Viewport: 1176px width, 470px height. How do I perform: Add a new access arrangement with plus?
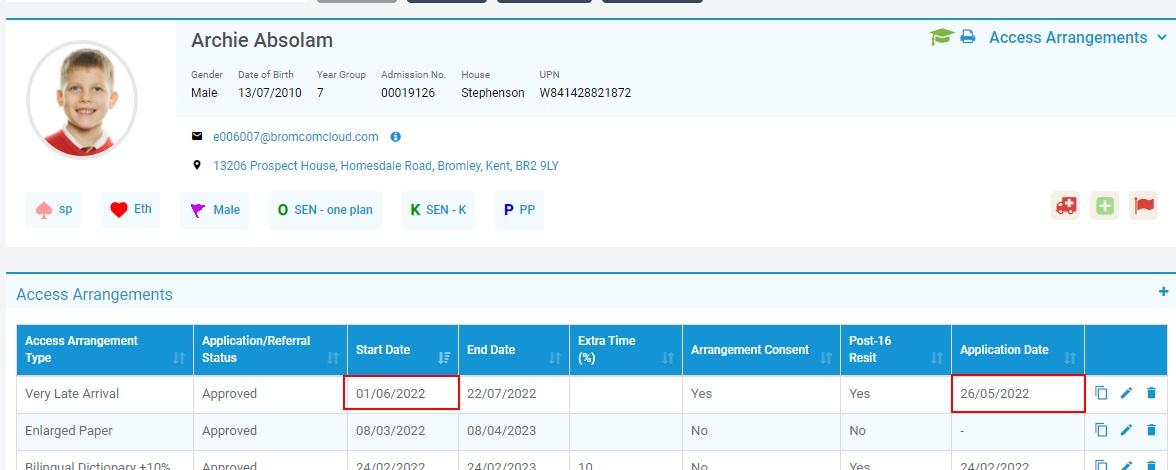[x=1163, y=292]
